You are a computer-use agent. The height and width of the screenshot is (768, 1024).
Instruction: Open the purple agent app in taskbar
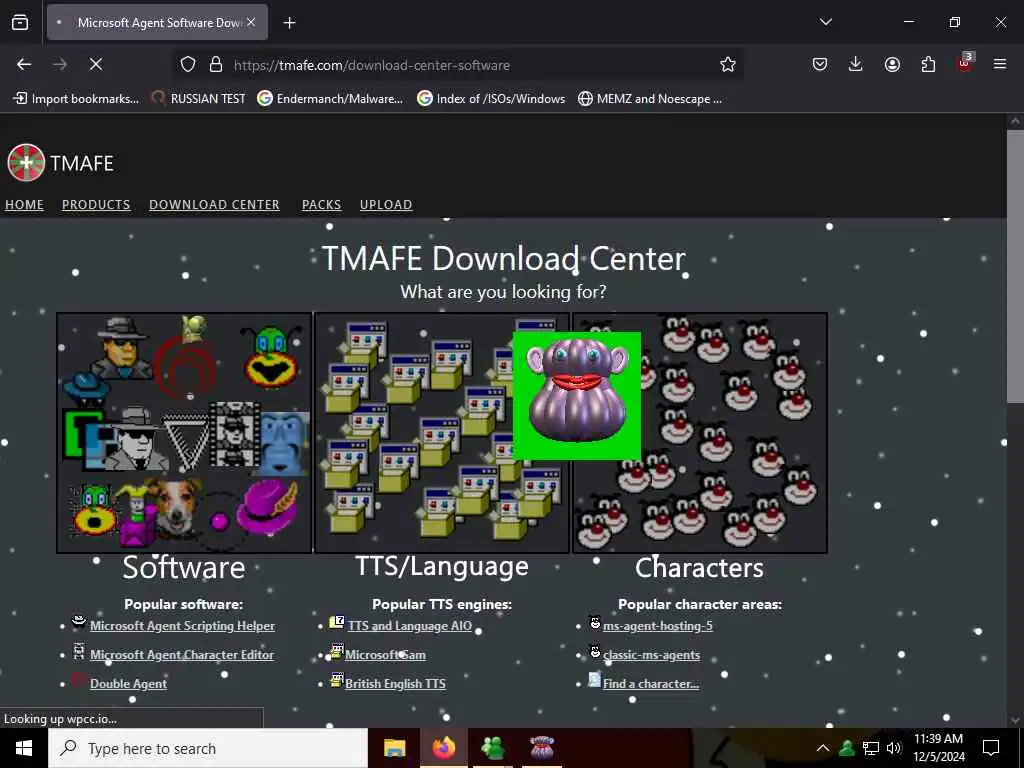pos(542,748)
